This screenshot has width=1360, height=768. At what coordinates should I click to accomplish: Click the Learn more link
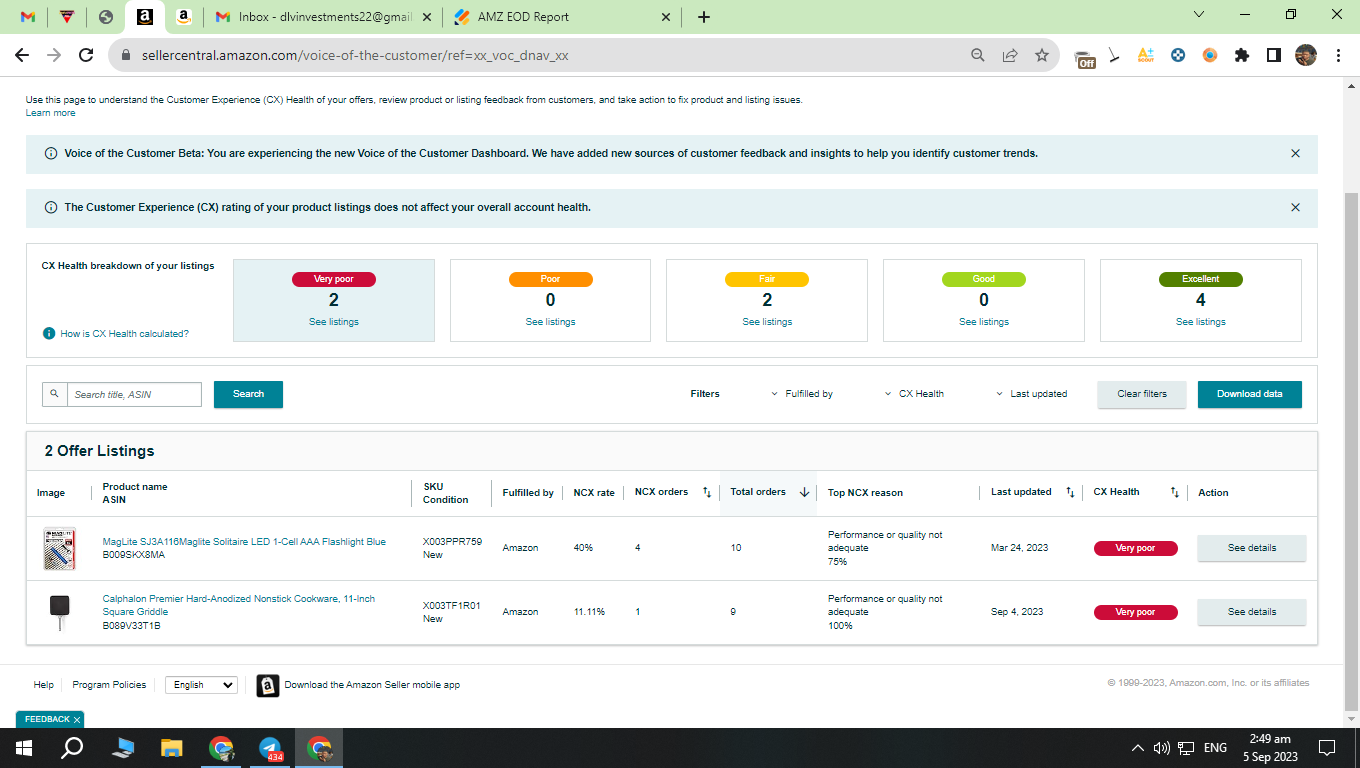pyautogui.click(x=51, y=113)
